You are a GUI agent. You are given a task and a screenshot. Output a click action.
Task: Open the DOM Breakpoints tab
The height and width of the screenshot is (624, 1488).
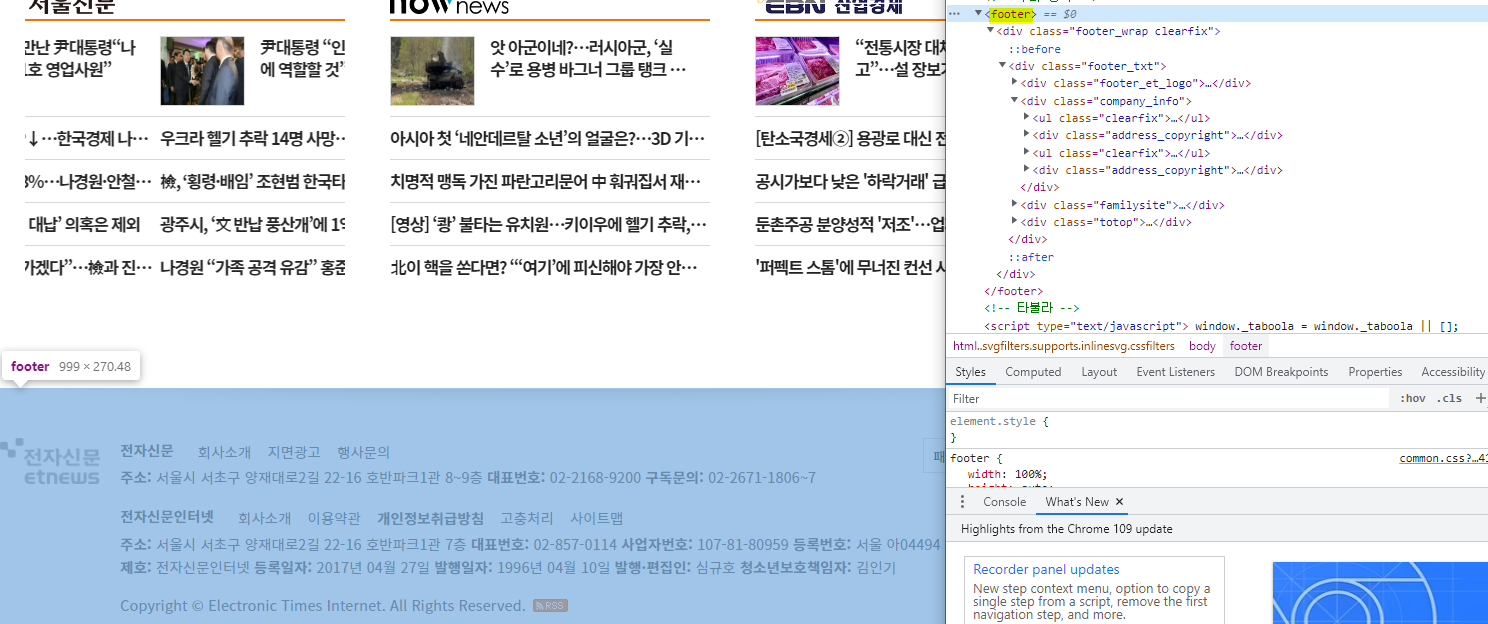click(1281, 372)
